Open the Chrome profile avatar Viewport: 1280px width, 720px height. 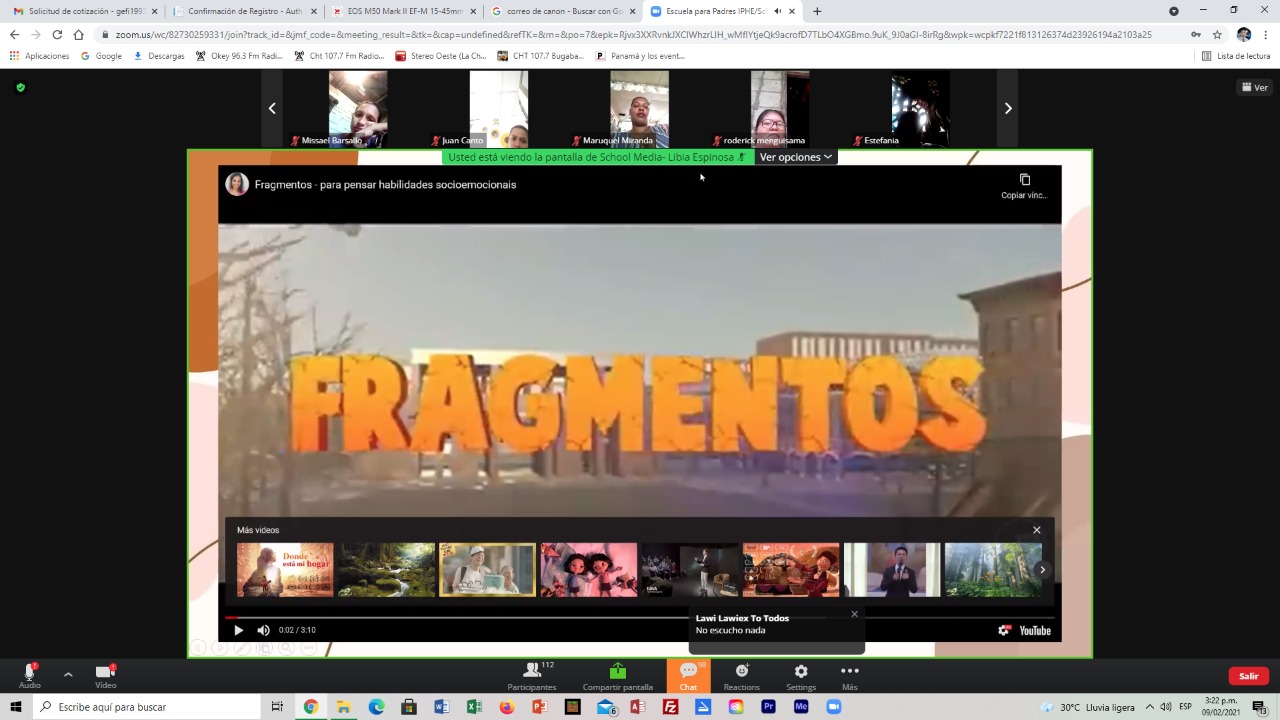pyautogui.click(x=1244, y=34)
